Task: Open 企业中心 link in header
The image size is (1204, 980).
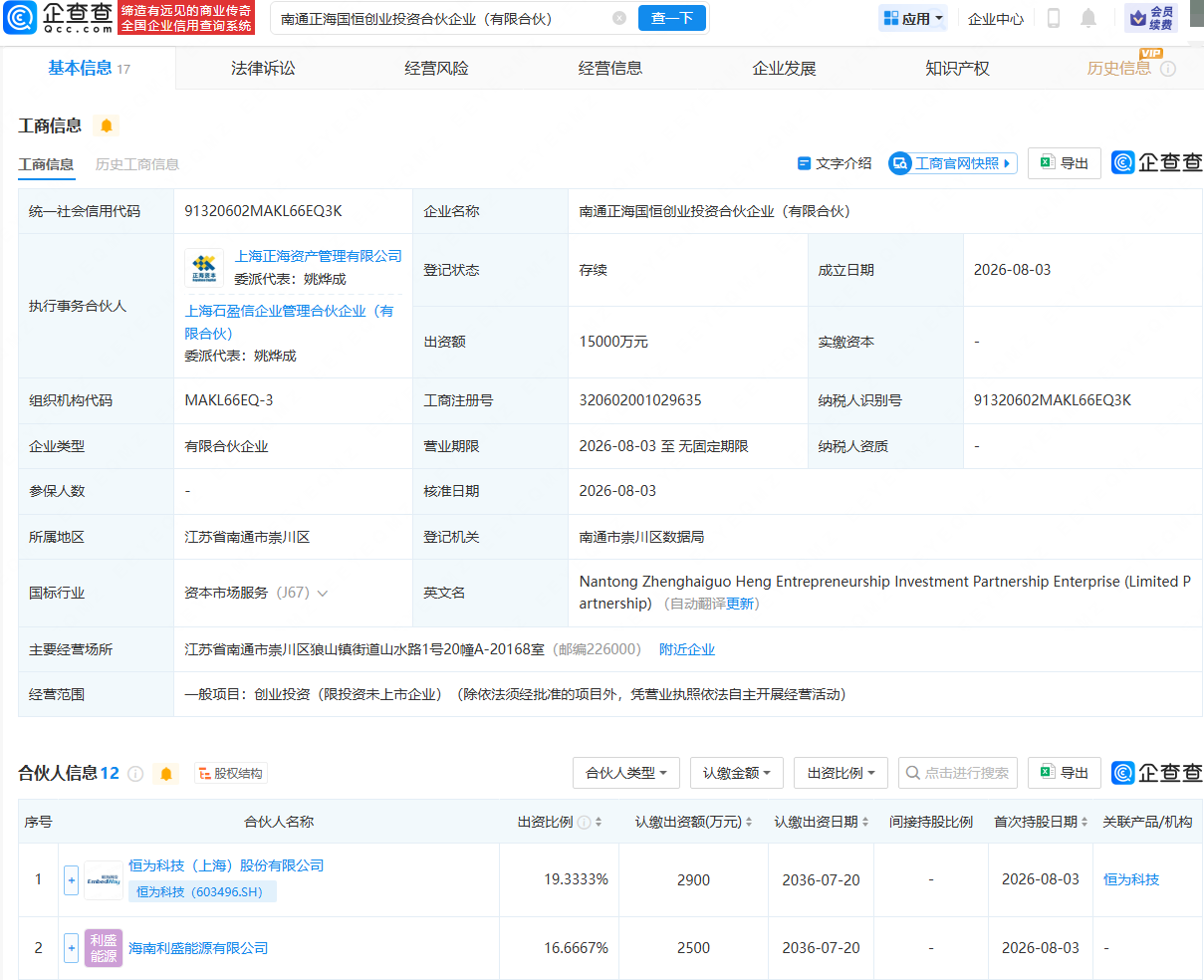Action: pos(996,19)
